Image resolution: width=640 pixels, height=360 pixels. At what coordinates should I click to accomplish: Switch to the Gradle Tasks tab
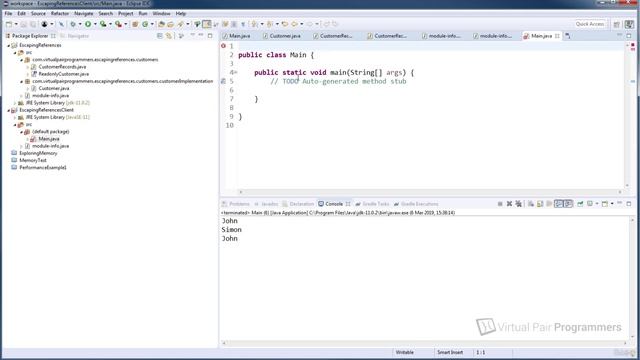click(372, 204)
